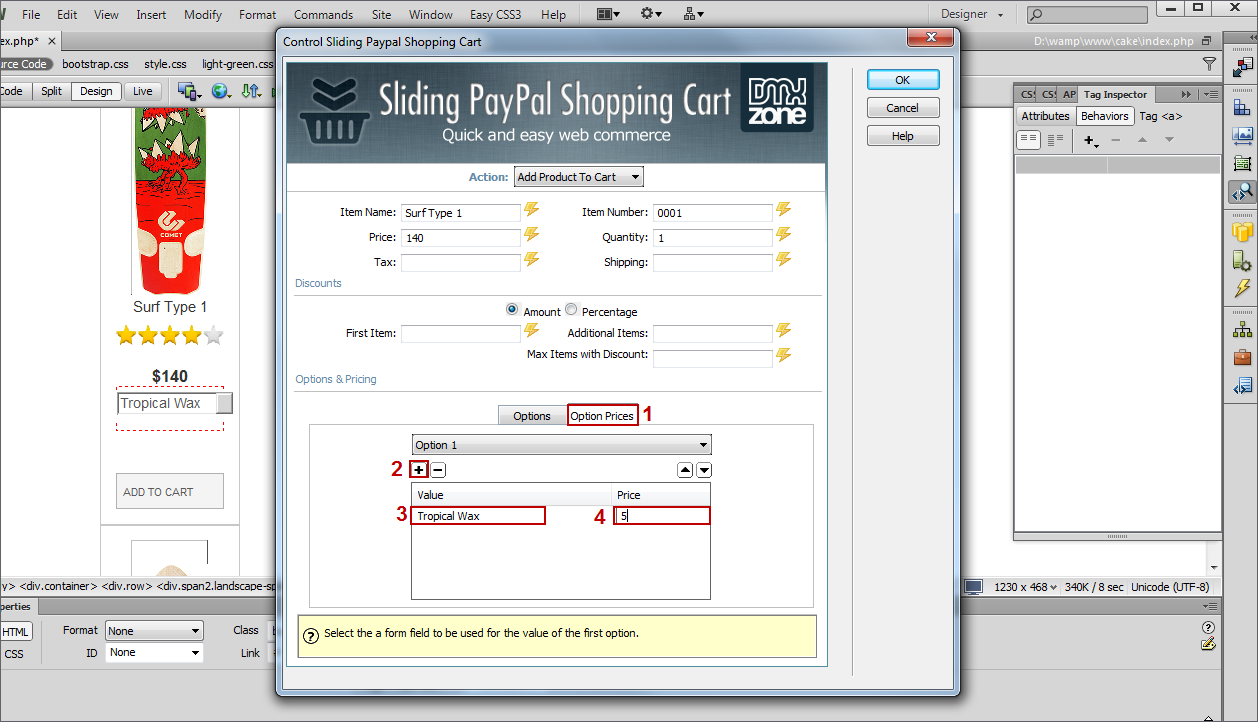Click the lightning bolt beside Additional Items
Image resolution: width=1258 pixels, height=722 pixels.
pyautogui.click(x=784, y=330)
